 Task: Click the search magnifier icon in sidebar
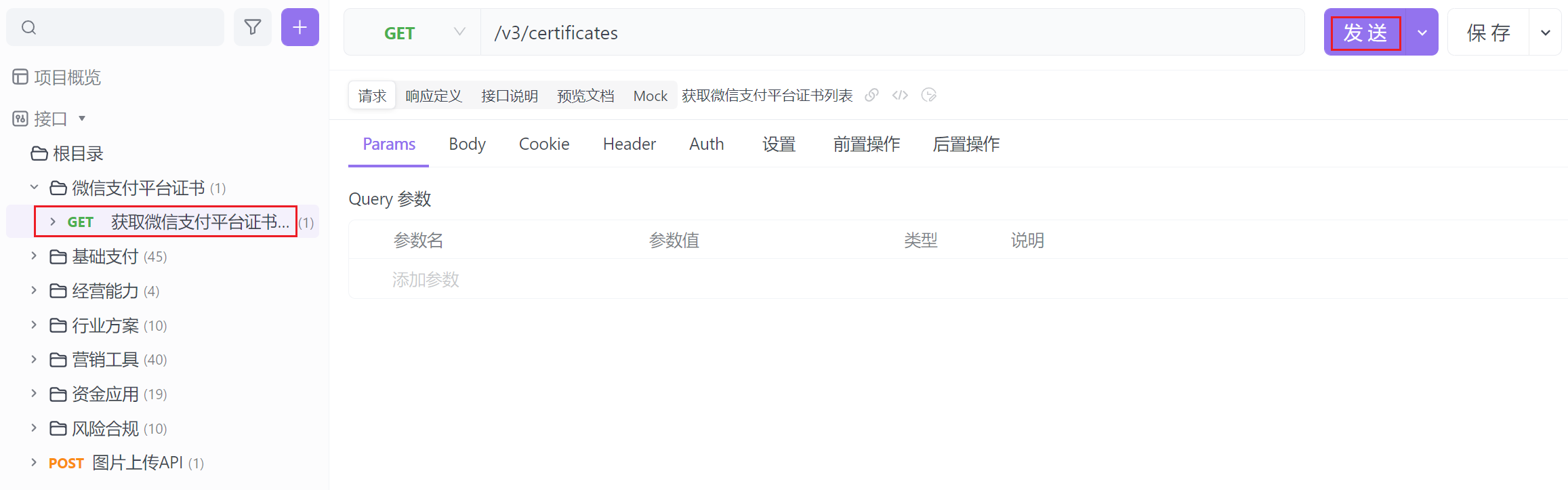(28, 27)
